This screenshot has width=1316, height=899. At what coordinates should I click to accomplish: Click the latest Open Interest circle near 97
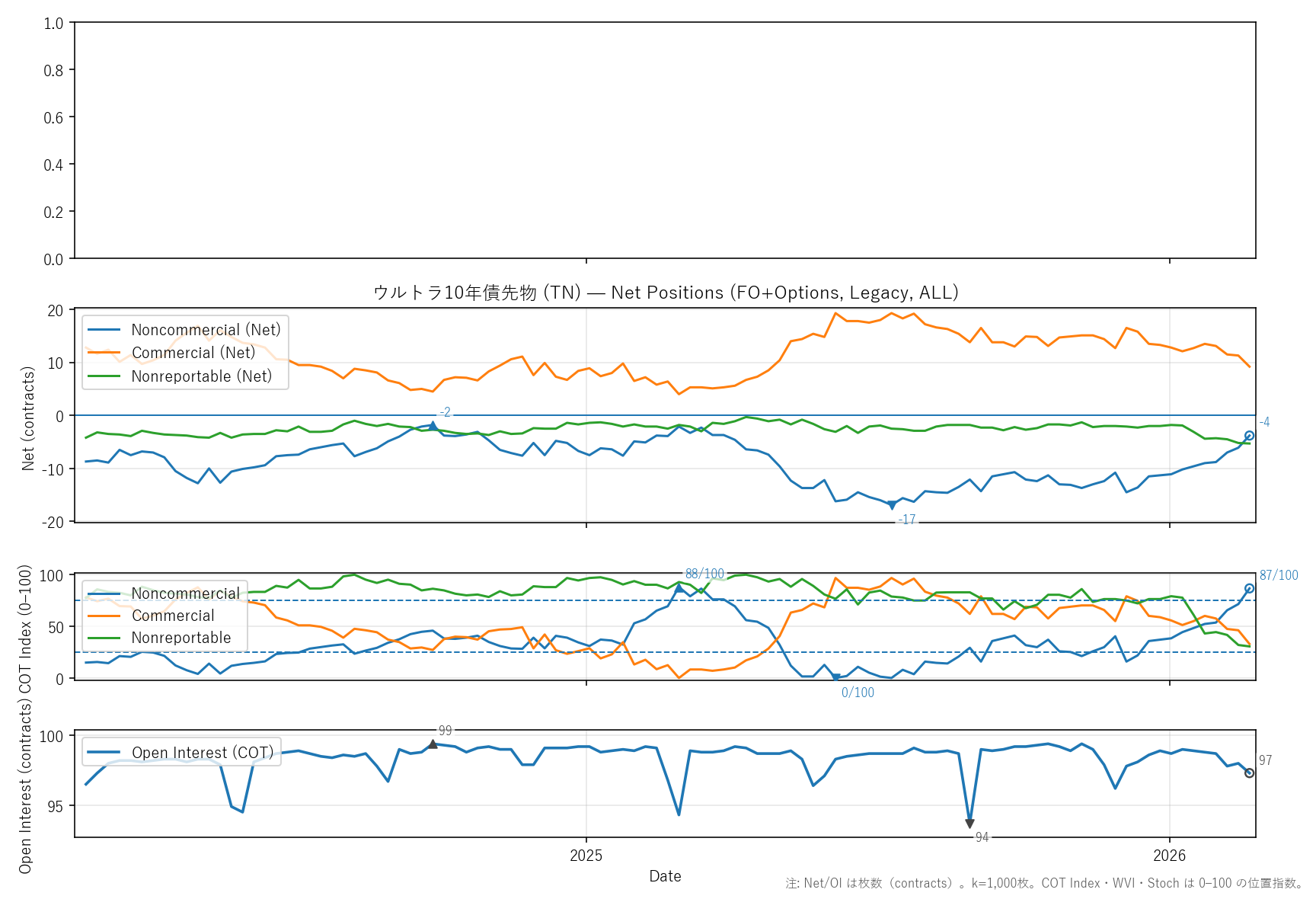pos(1249,773)
